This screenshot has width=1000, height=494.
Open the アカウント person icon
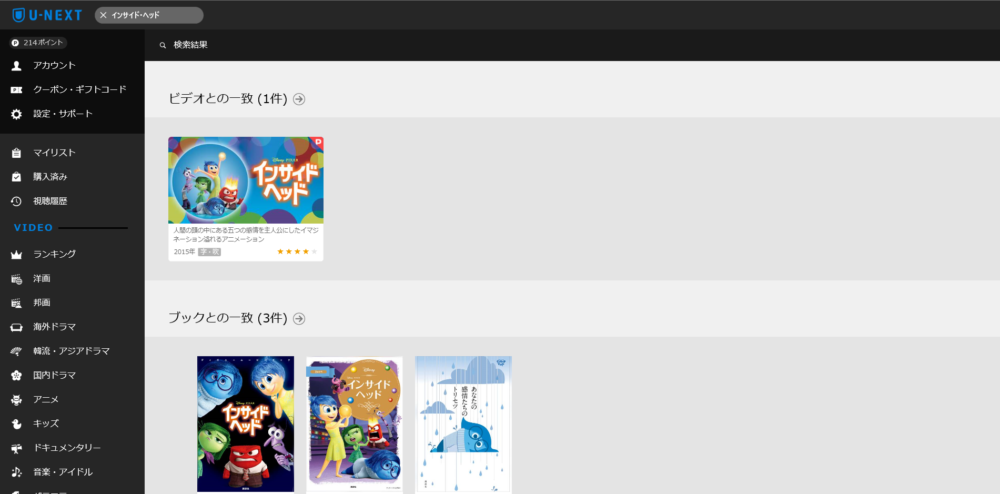coord(17,66)
